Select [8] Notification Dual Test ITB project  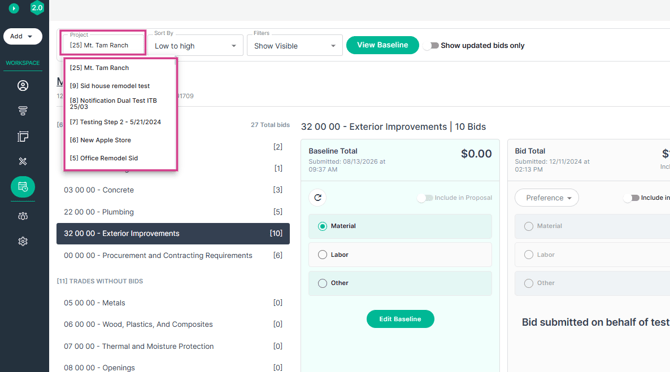pos(120,104)
